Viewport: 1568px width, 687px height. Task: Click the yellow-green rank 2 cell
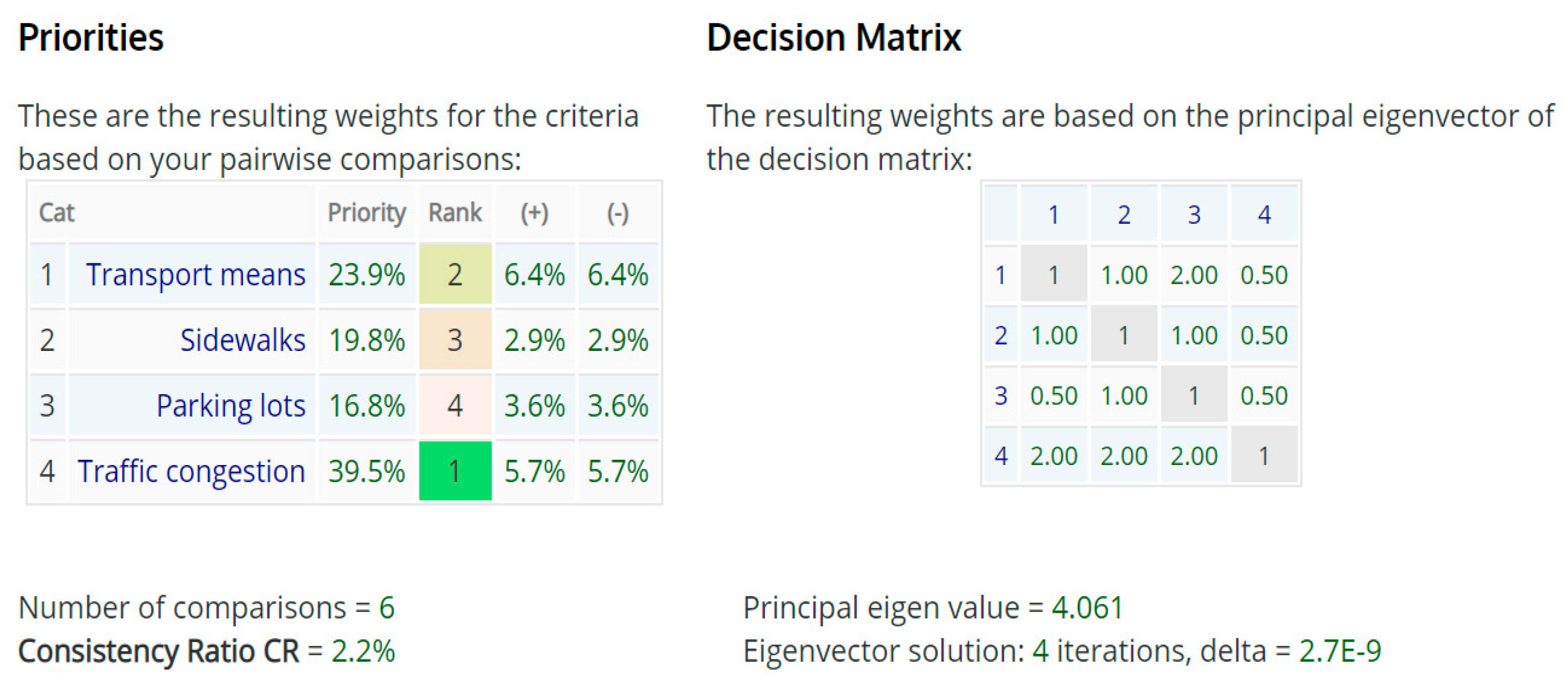(x=455, y=275)
